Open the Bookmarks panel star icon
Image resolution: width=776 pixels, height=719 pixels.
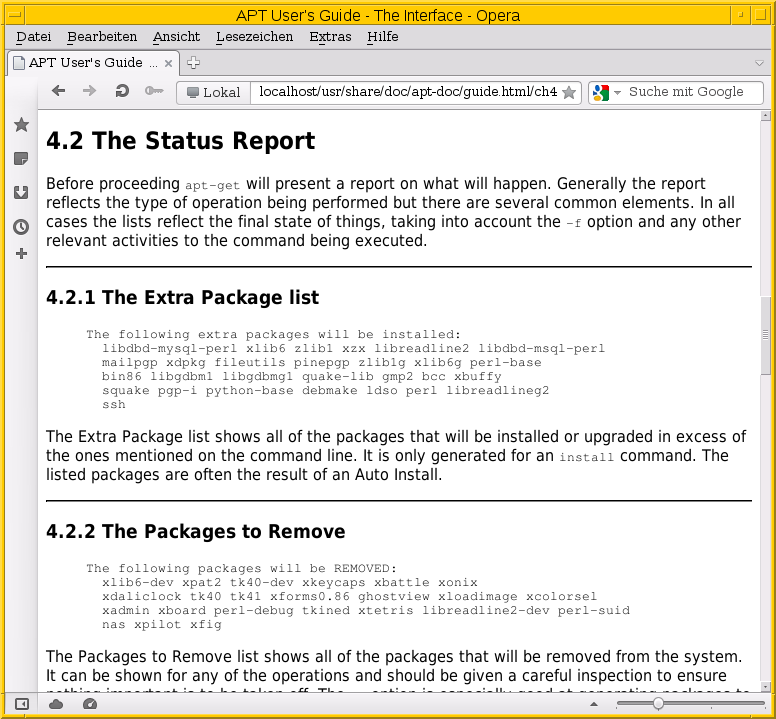(21, 125)
